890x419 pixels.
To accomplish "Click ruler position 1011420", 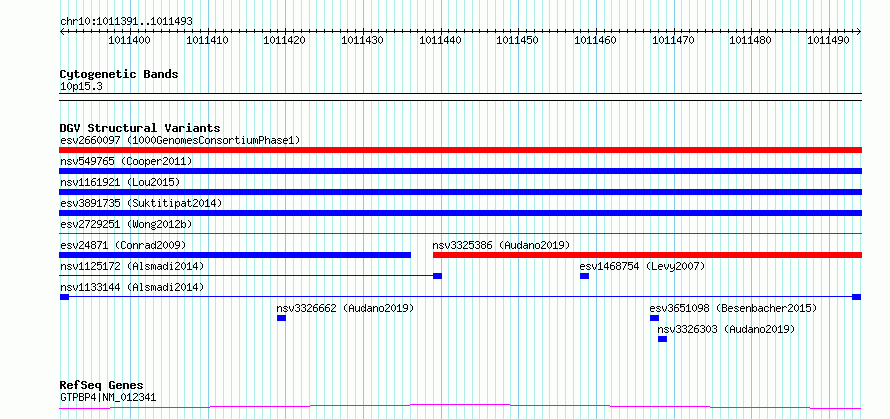I will pyautogui.click(x=284, y=40).
